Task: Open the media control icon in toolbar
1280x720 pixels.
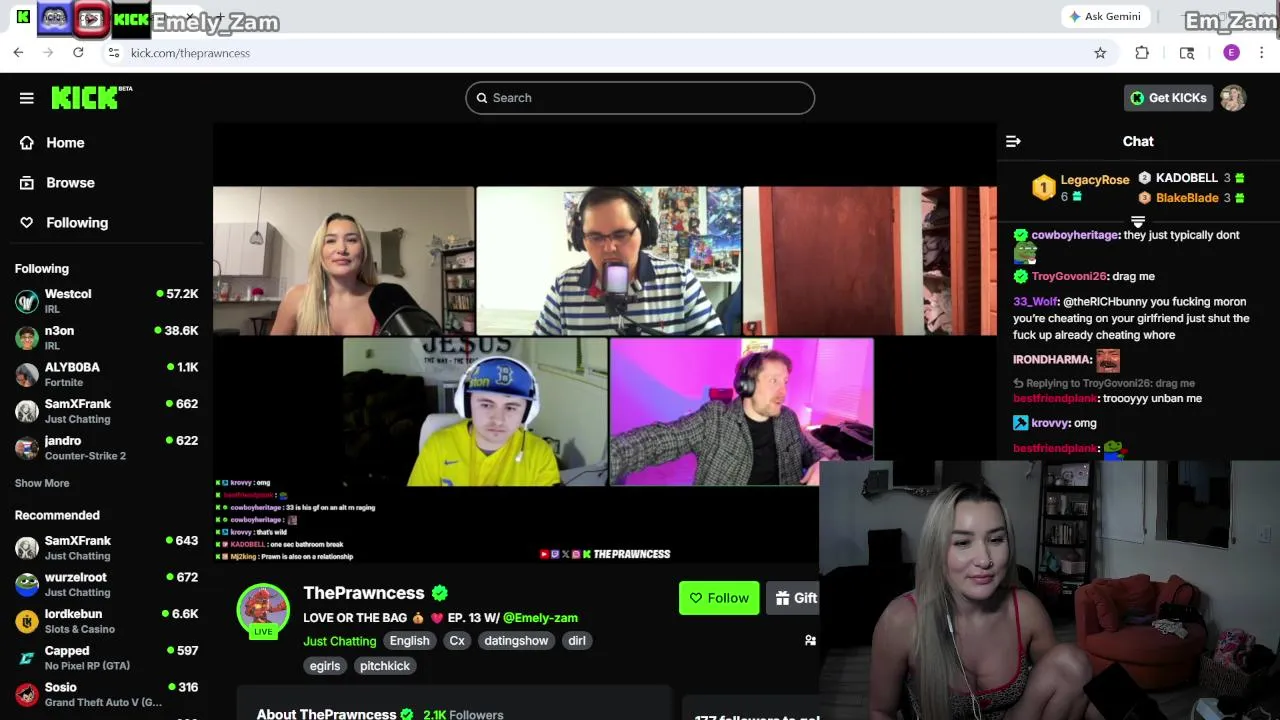Action: [1187, 53]
